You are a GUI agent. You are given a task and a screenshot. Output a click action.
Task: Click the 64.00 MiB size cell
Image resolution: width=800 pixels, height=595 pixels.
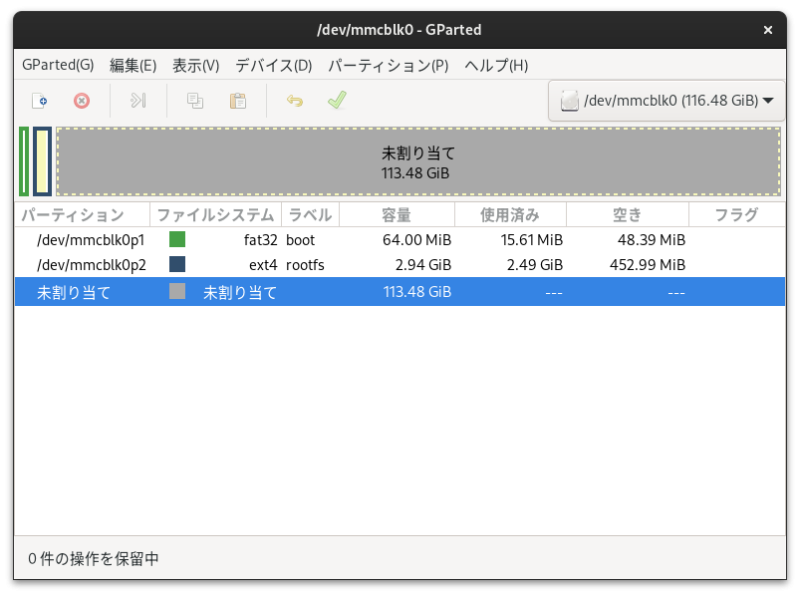pyautogui.click(x=417, y=240)
